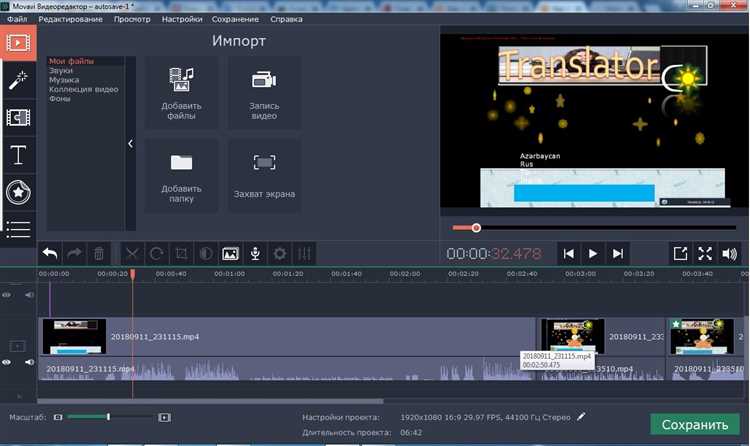The image size is (750, 446).
Task: Select Мои файлы category
Action: 71,61
